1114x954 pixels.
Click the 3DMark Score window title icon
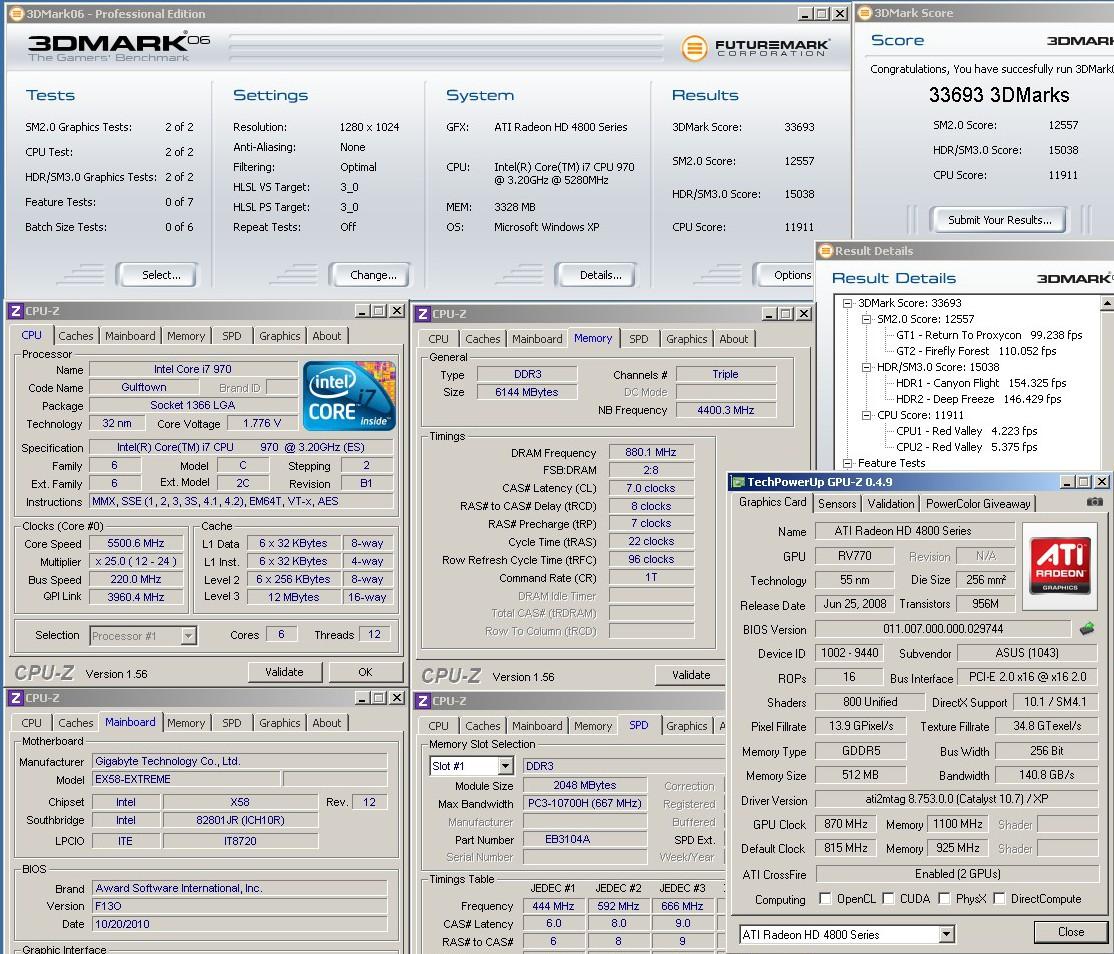click(x=865, y=13)
